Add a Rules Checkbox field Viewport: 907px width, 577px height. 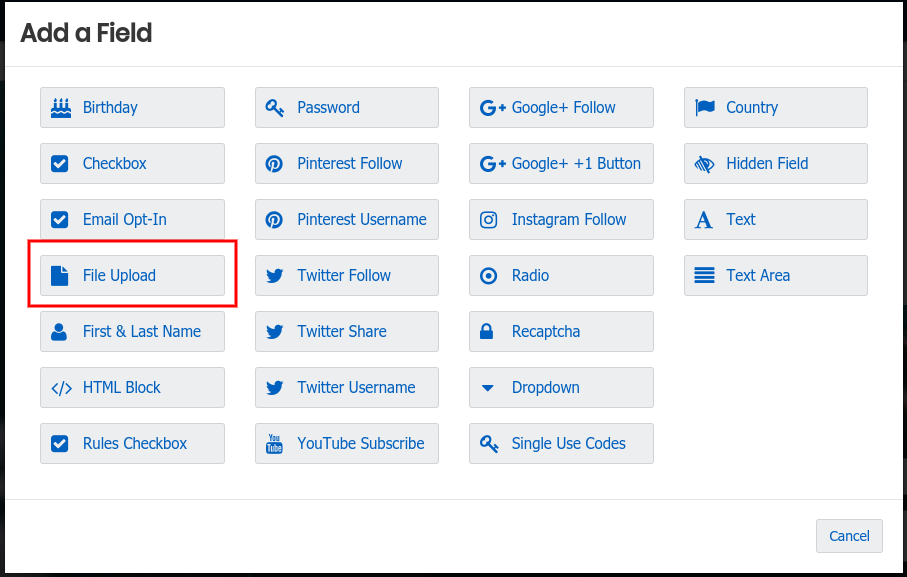(x=132, y=443)
